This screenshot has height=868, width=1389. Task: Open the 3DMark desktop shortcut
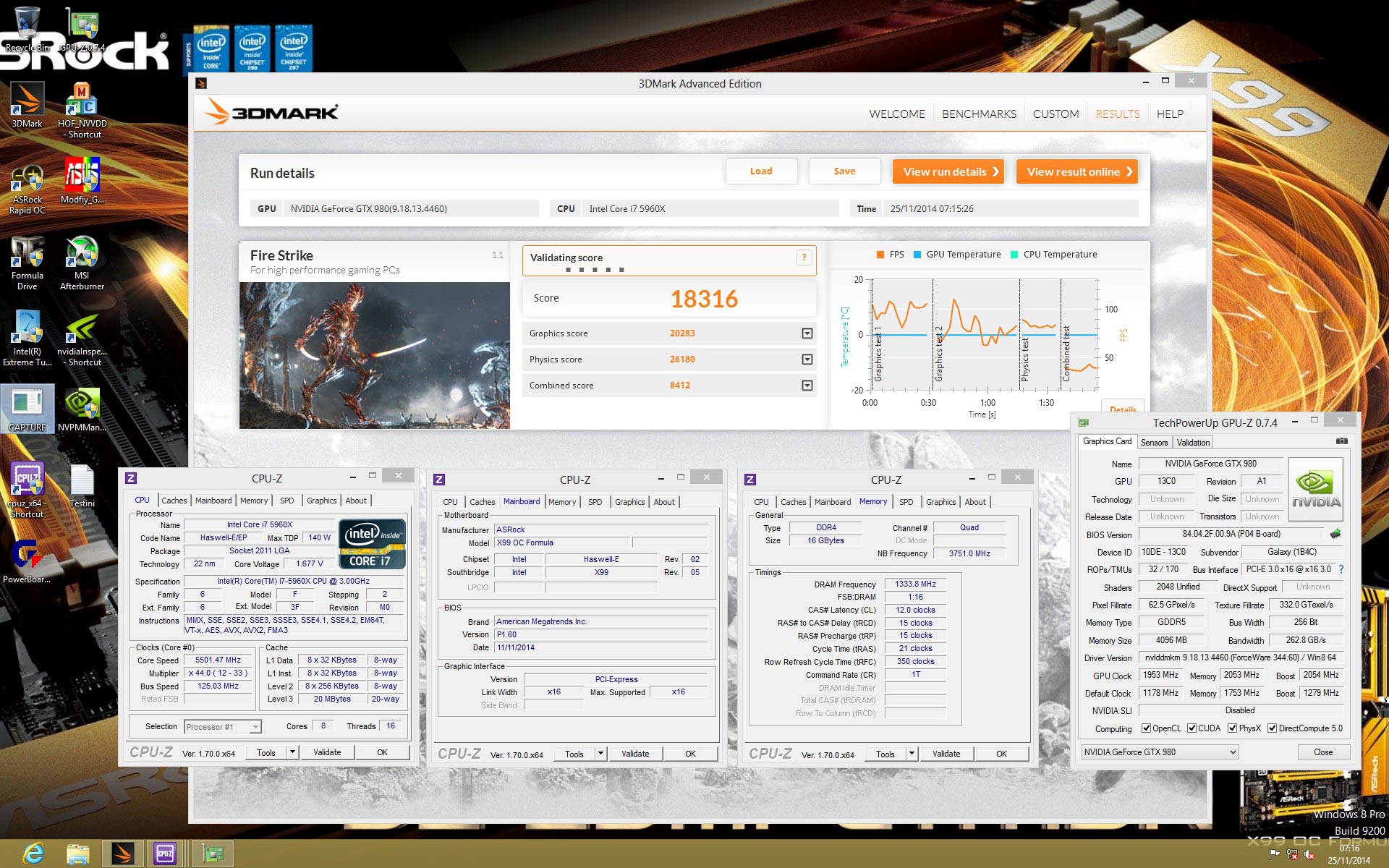tap(27, 106)
